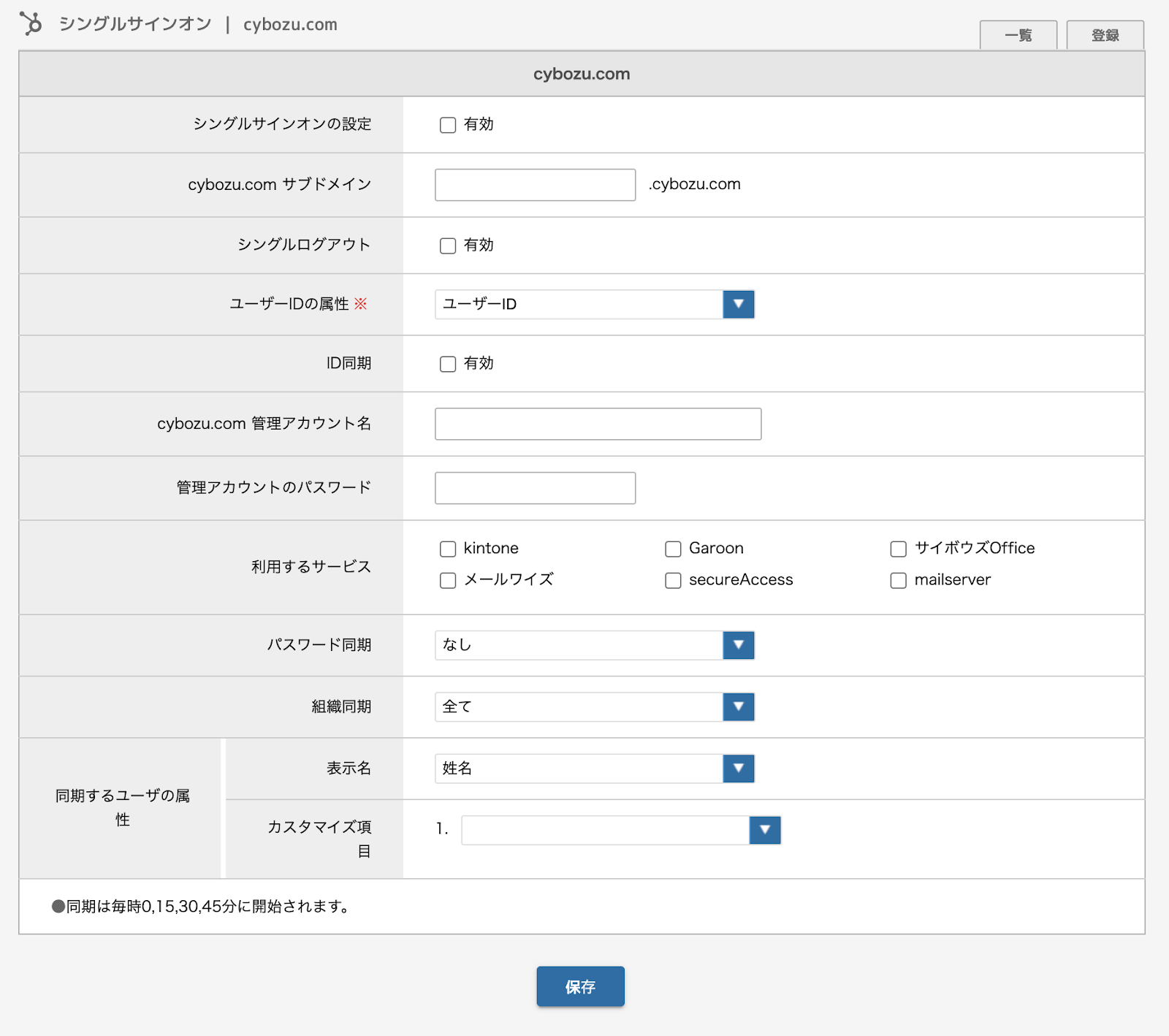Open the パスワード同期 dropdown showing なし
Screen dimensions: 1169x1036
pyautogui.click(x=595, y=645)
